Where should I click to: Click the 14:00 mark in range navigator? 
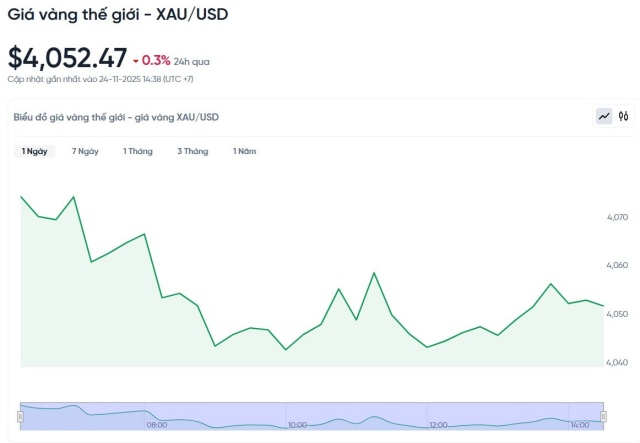pos(579,425)
